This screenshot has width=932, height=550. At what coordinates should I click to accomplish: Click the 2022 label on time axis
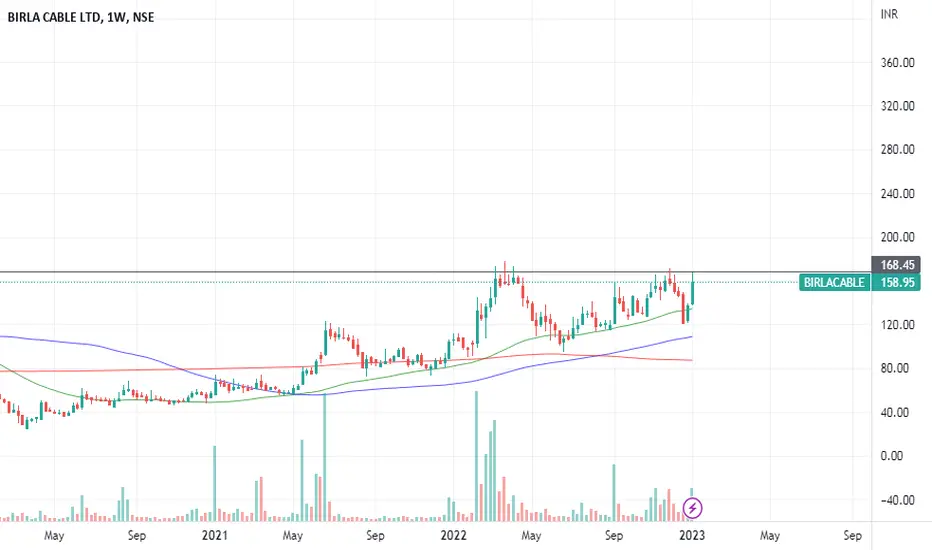point(454,535)
